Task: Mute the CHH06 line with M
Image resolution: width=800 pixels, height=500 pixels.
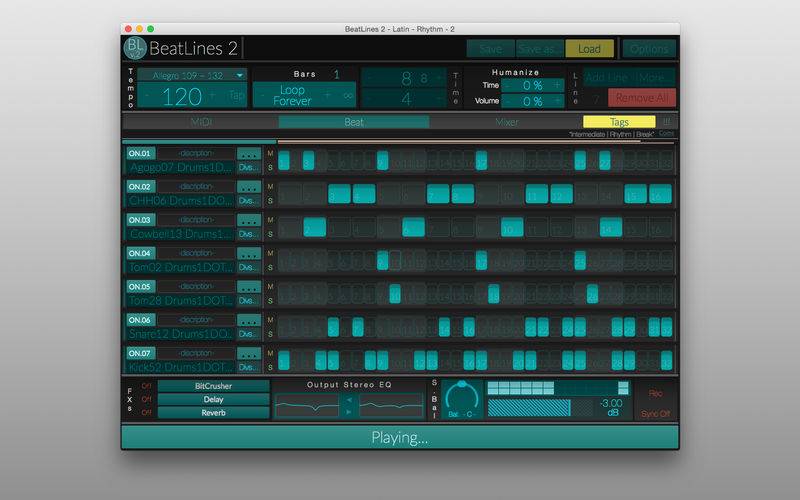Action: (x=270, y=187)
